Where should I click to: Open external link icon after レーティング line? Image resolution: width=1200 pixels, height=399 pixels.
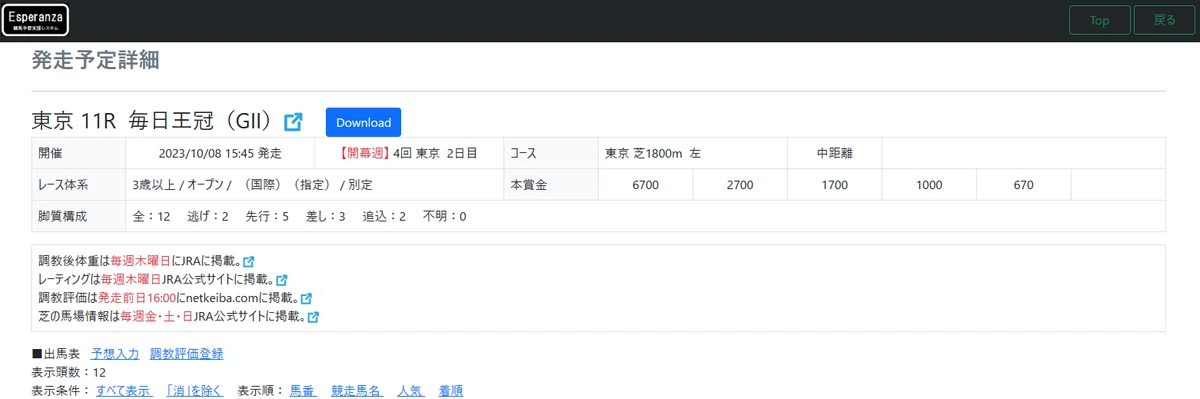tap(281, 280)
